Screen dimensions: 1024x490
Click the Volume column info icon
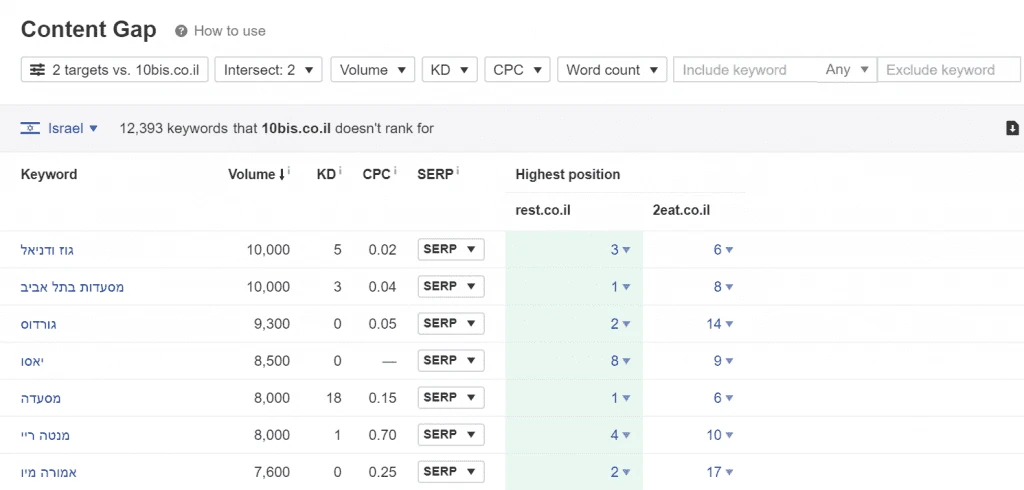pyautogui.click(x=289, y=171)
